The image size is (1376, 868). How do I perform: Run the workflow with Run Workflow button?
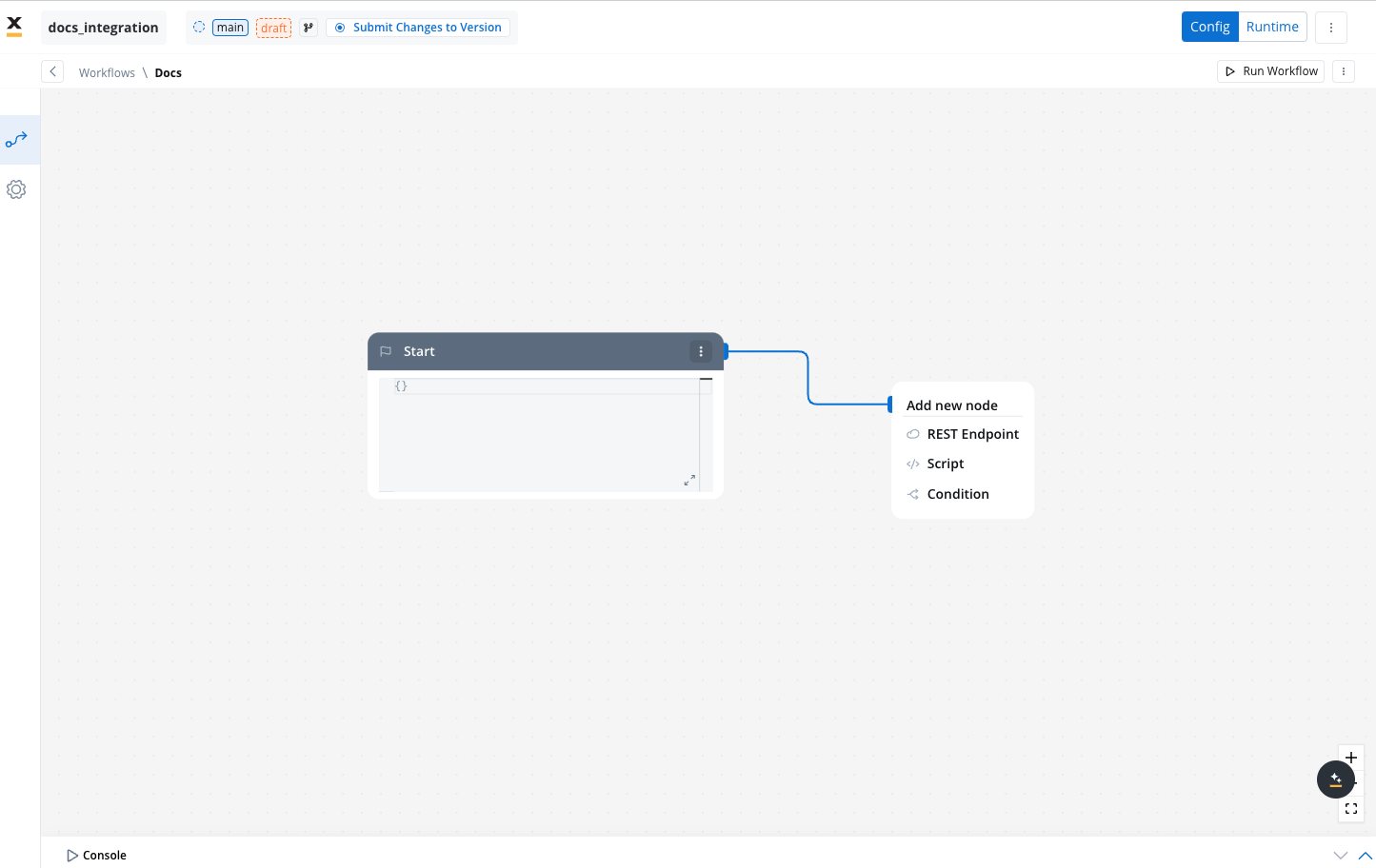(x=1270, y=71)
